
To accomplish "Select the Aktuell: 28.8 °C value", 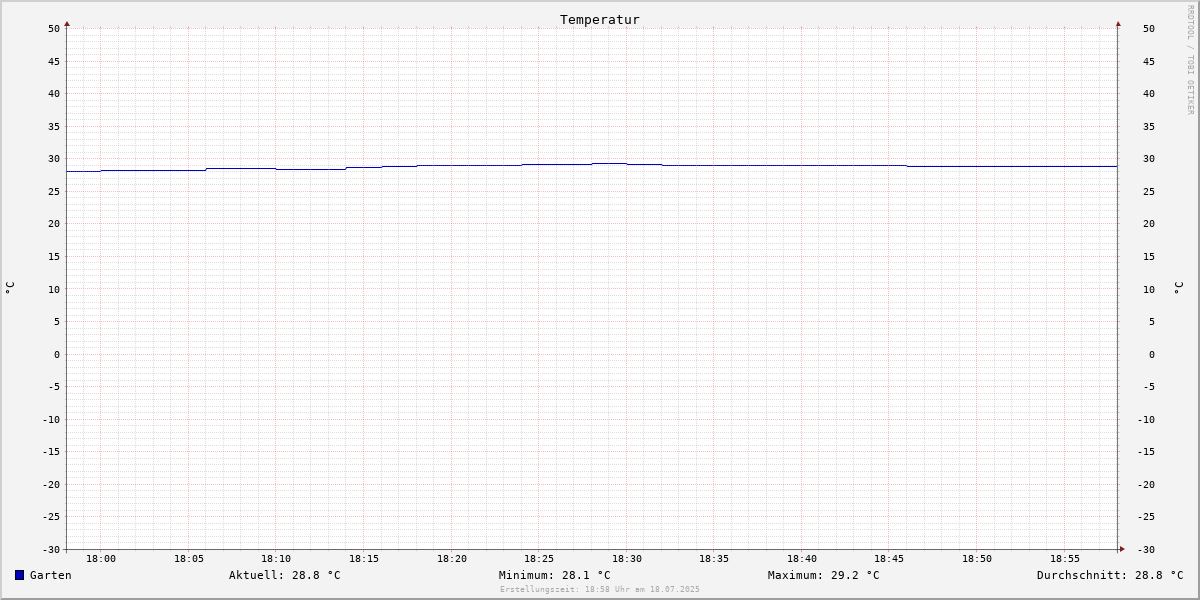I will (x=285, y=575).
